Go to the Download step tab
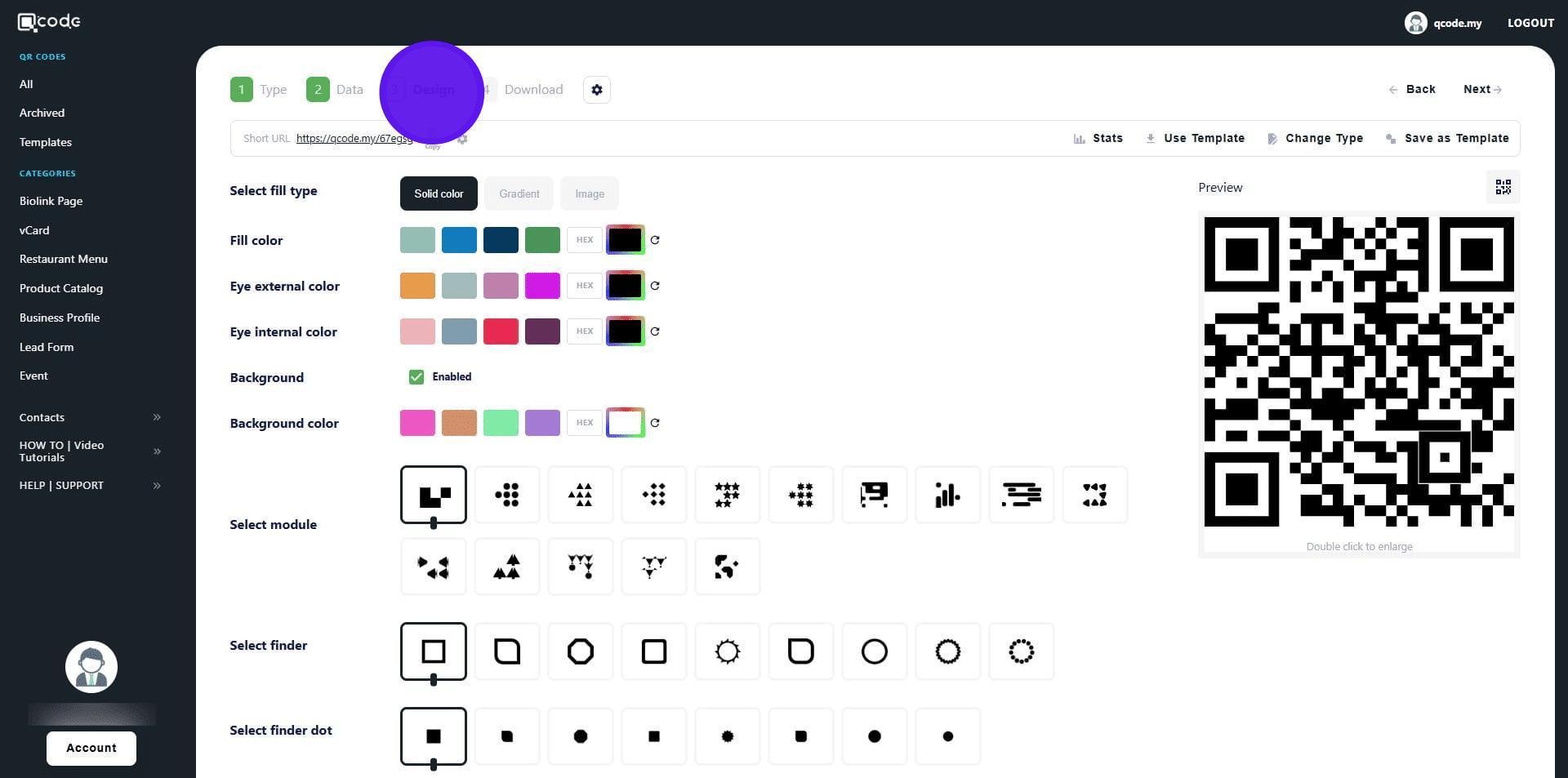Viewport: 1568px width, 778px height. point(521,90)
